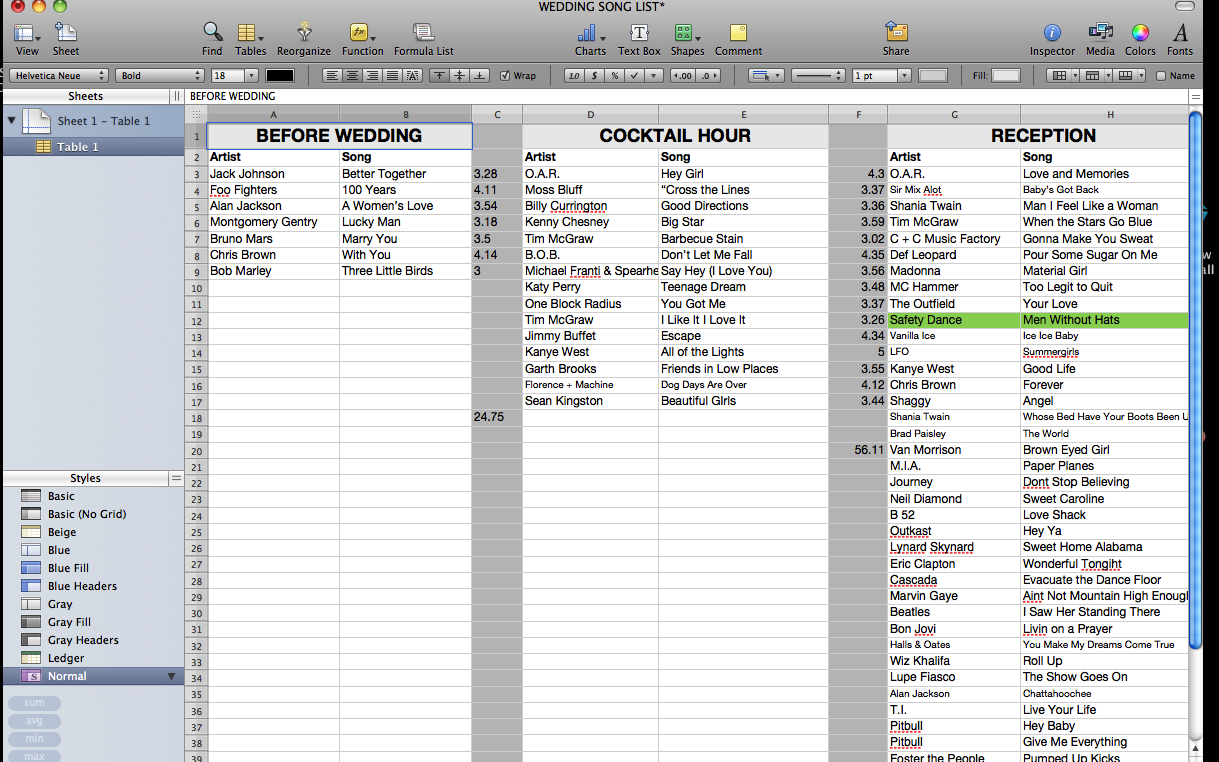
Task: Click the vertical scrollbar of the table
Action: click(x=1195, y=380)
